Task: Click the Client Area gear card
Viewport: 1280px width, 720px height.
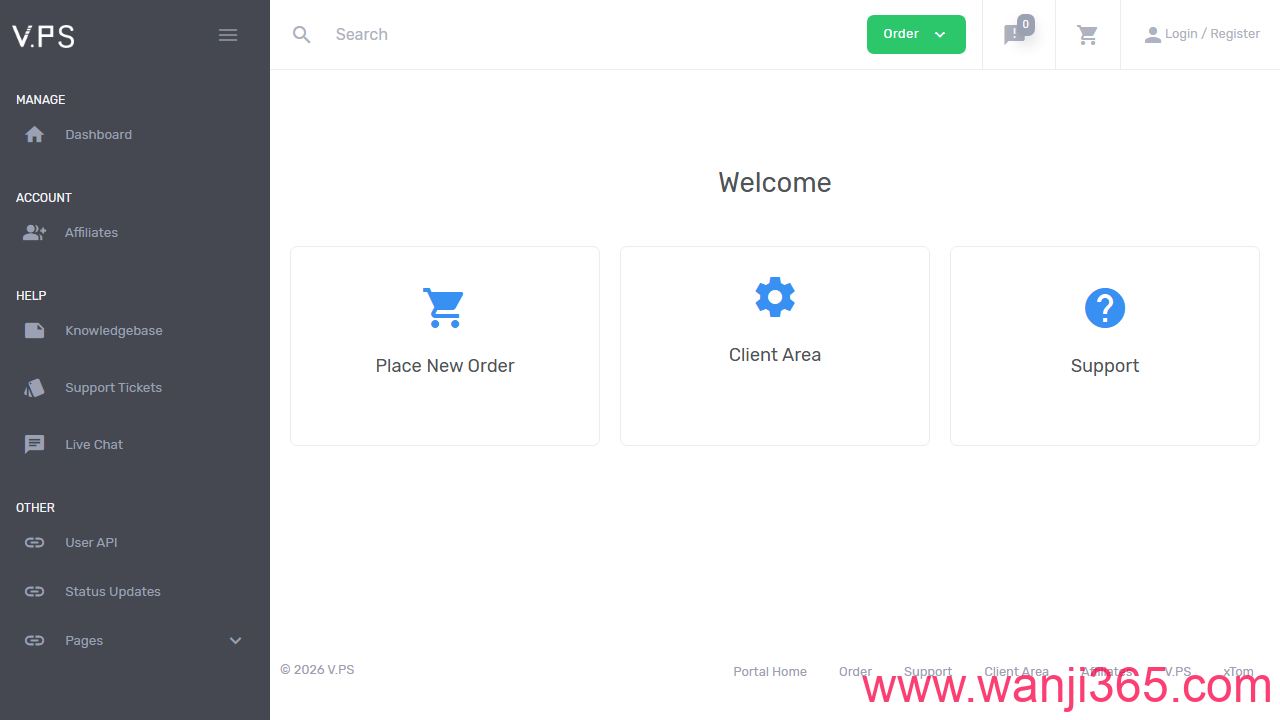Action: (775, 346)
